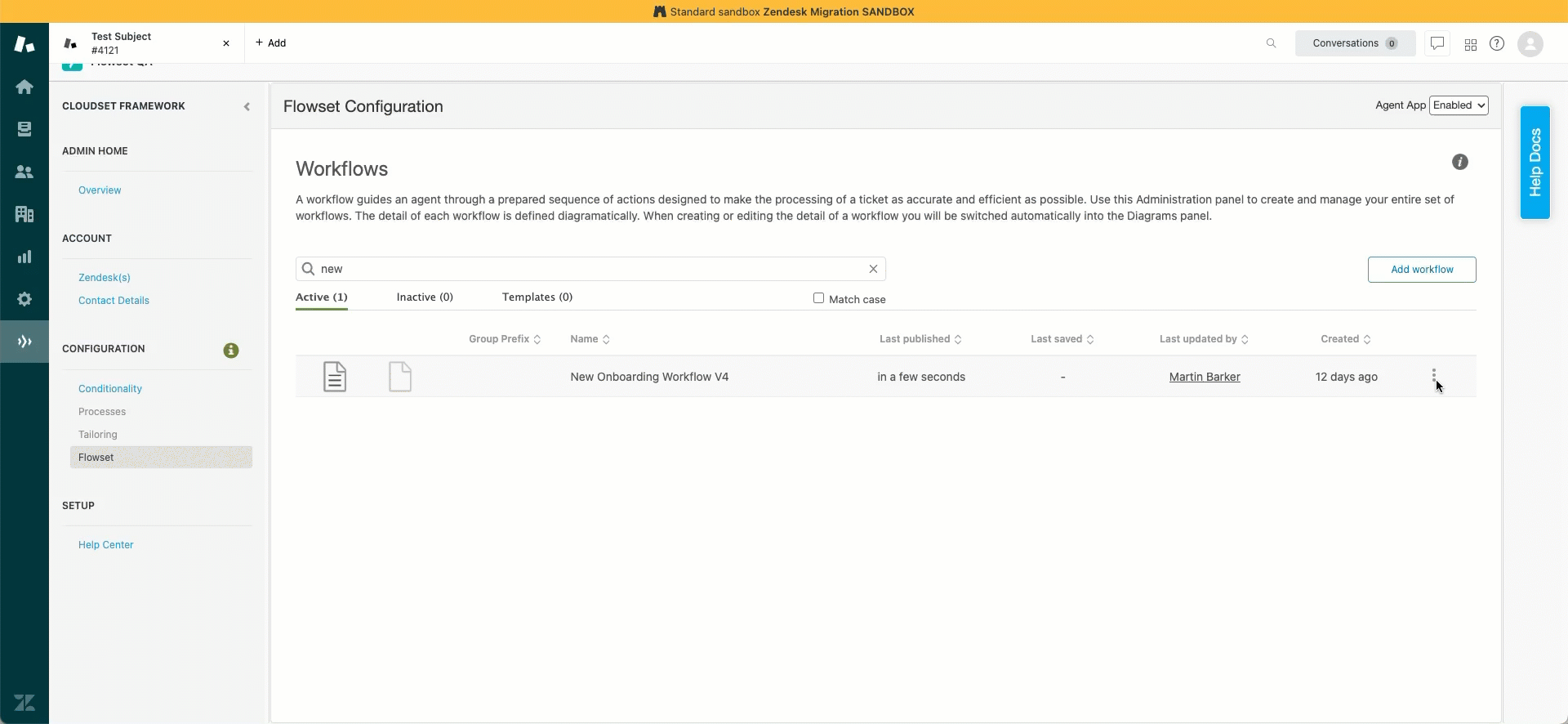Collapse the Cloudset Framework side panel
Screen dimensions: 1568x724
coord(247,106)
